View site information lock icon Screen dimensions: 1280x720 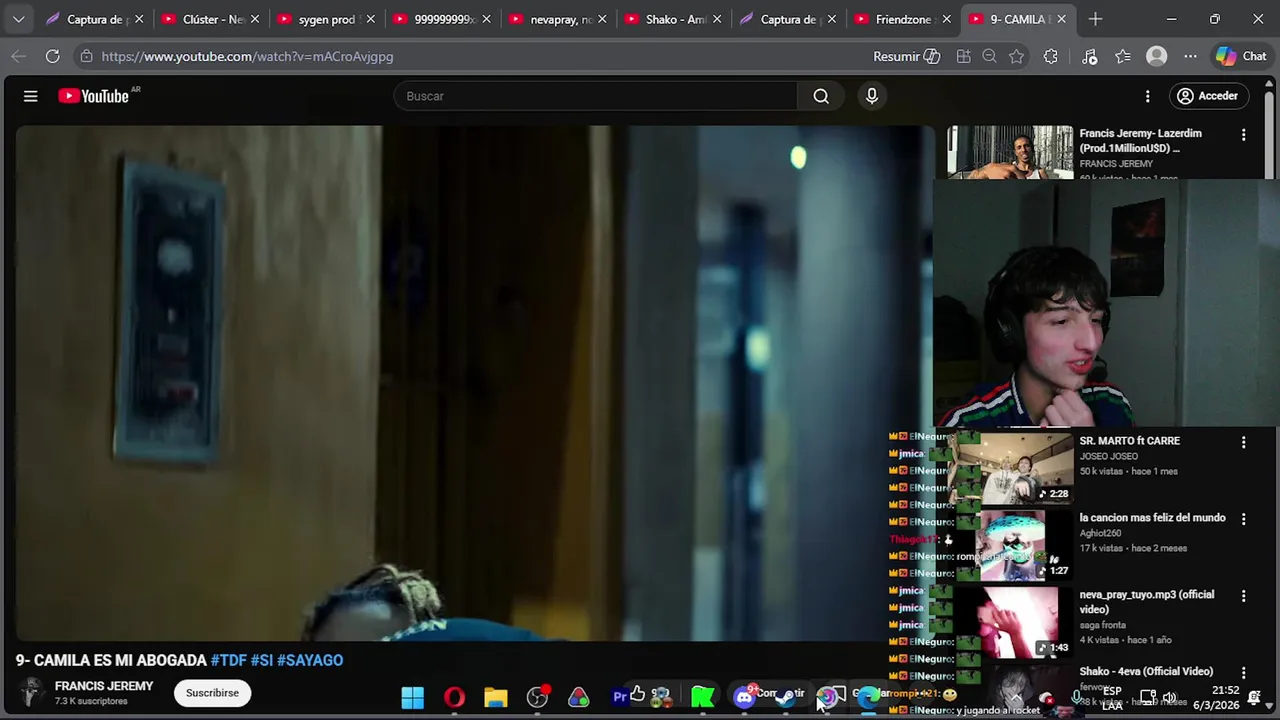pyautogui.click(x=86, y=56)
